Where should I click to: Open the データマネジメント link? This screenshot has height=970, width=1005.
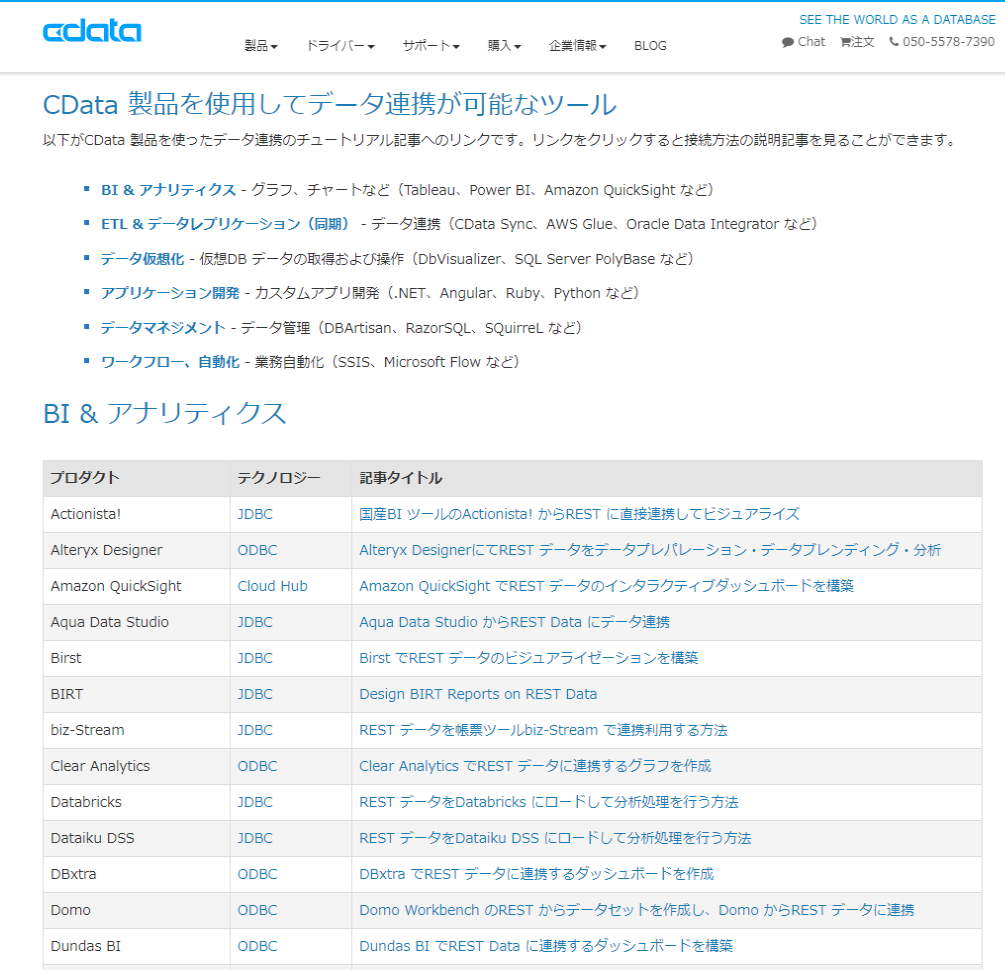(163, 328)
